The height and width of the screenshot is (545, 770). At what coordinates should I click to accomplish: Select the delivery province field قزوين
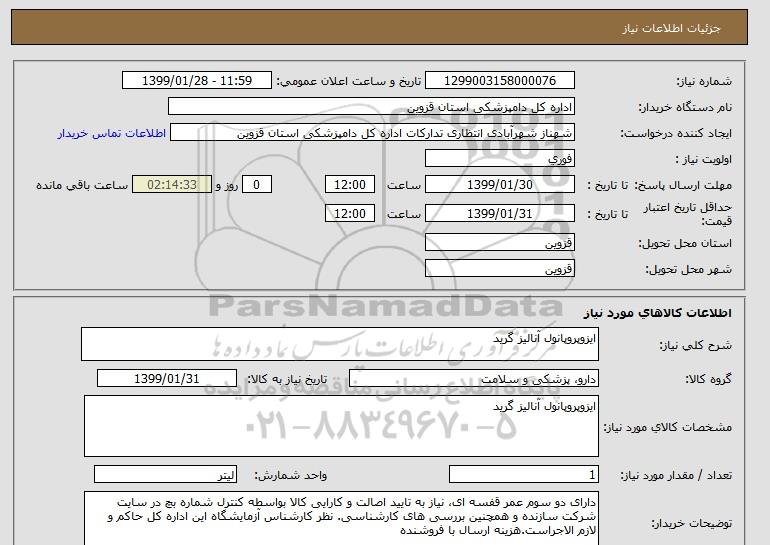point(499,243)
